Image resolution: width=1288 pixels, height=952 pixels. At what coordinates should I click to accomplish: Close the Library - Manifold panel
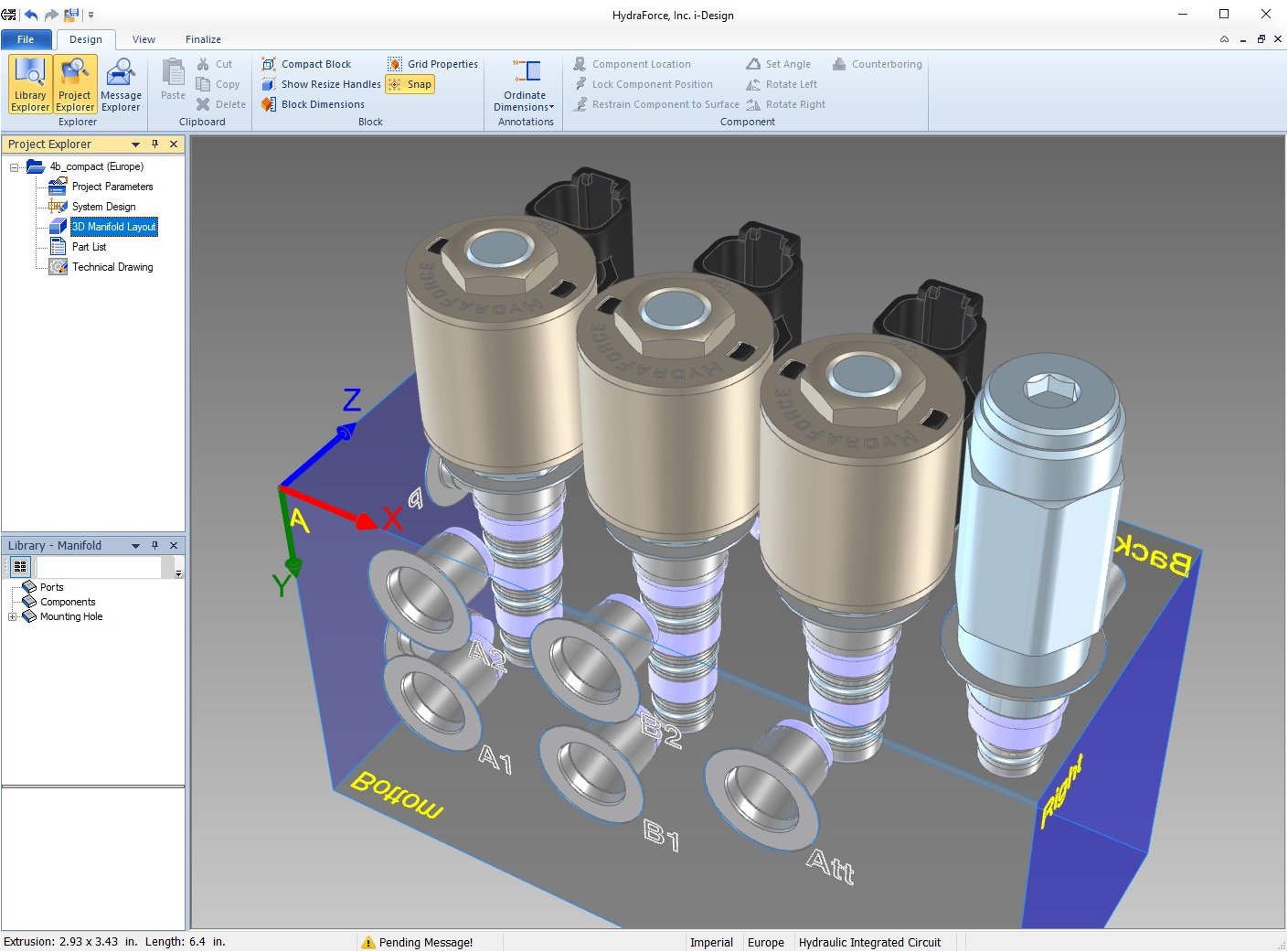pos(174,546)
